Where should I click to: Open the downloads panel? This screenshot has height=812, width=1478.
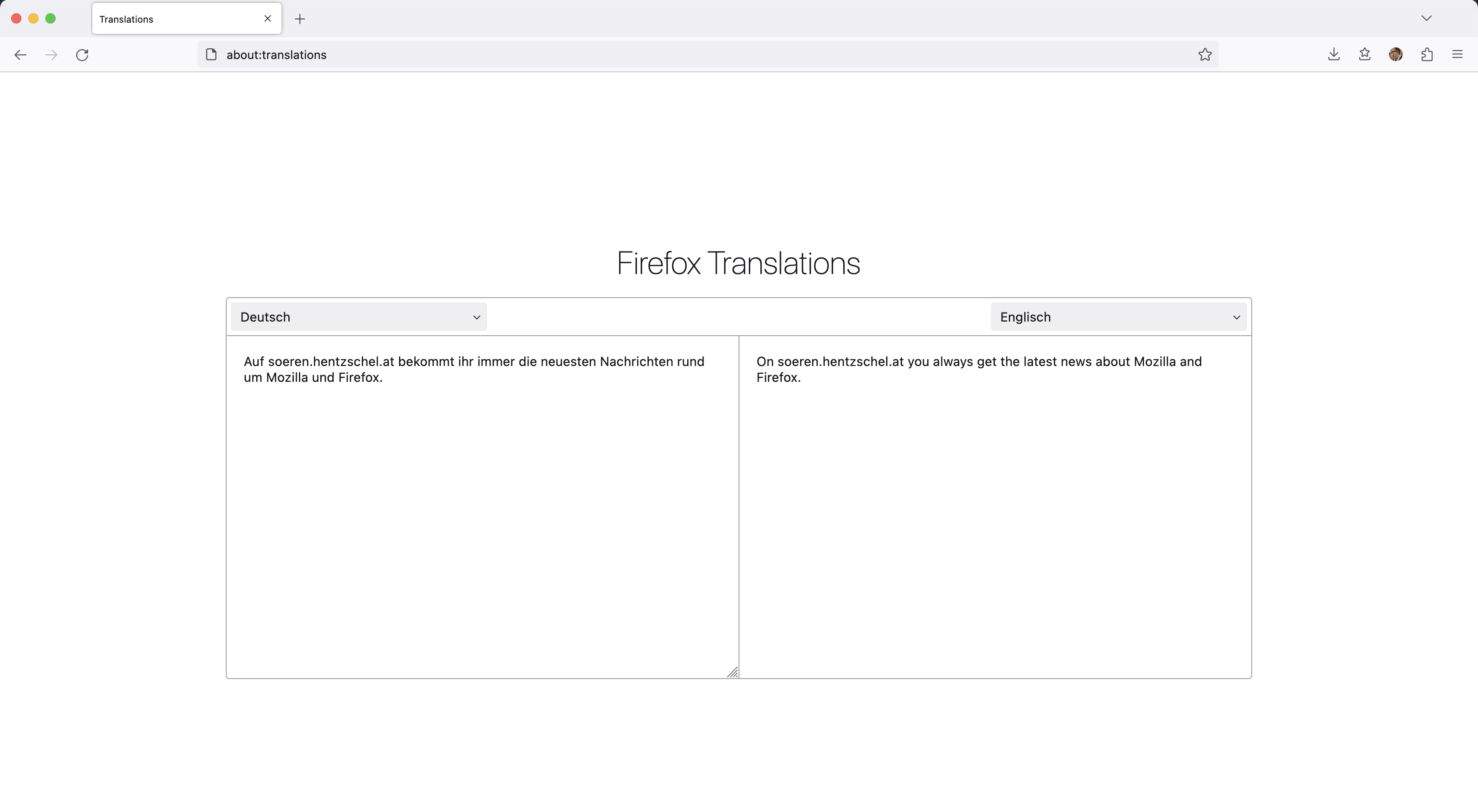coord(1333,54)
